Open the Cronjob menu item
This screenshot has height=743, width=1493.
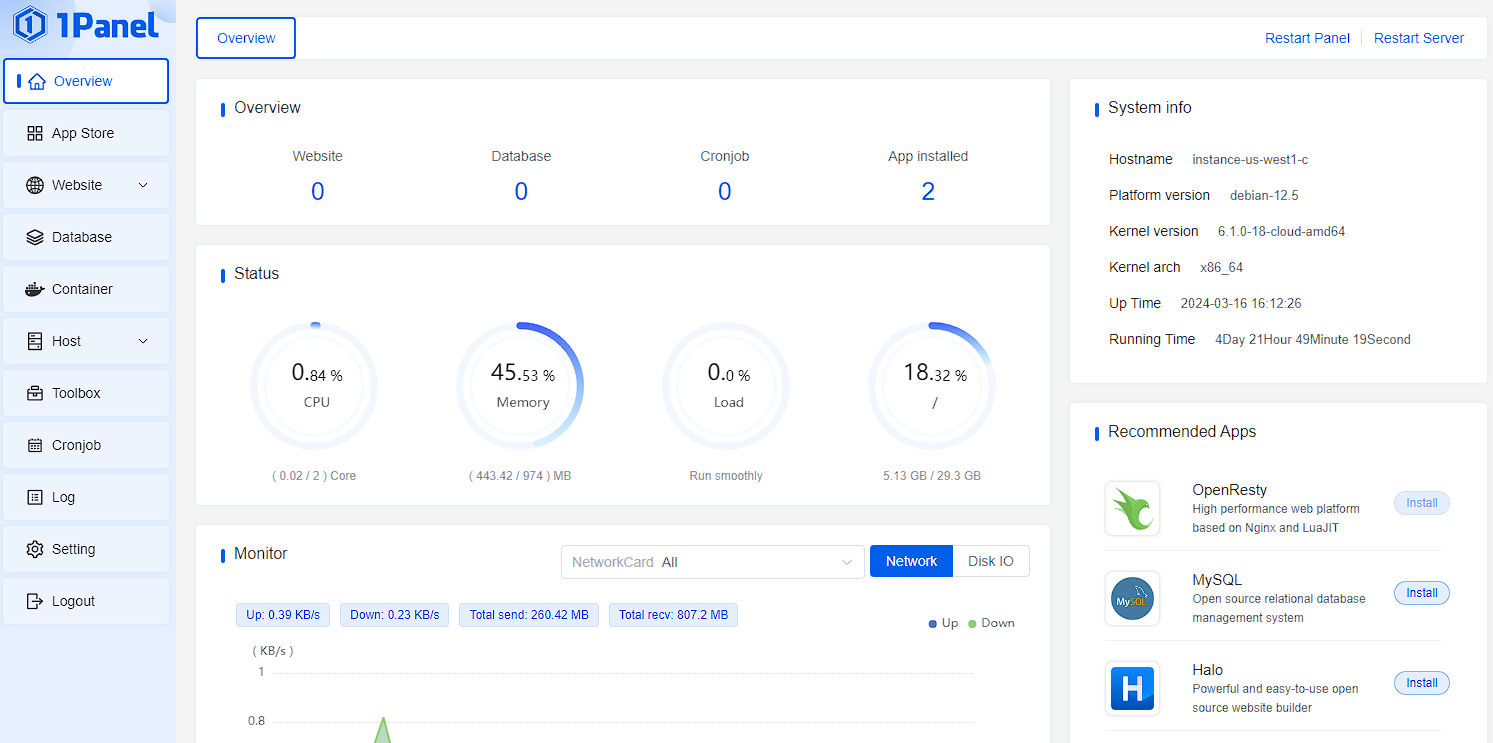coord(86,445)
